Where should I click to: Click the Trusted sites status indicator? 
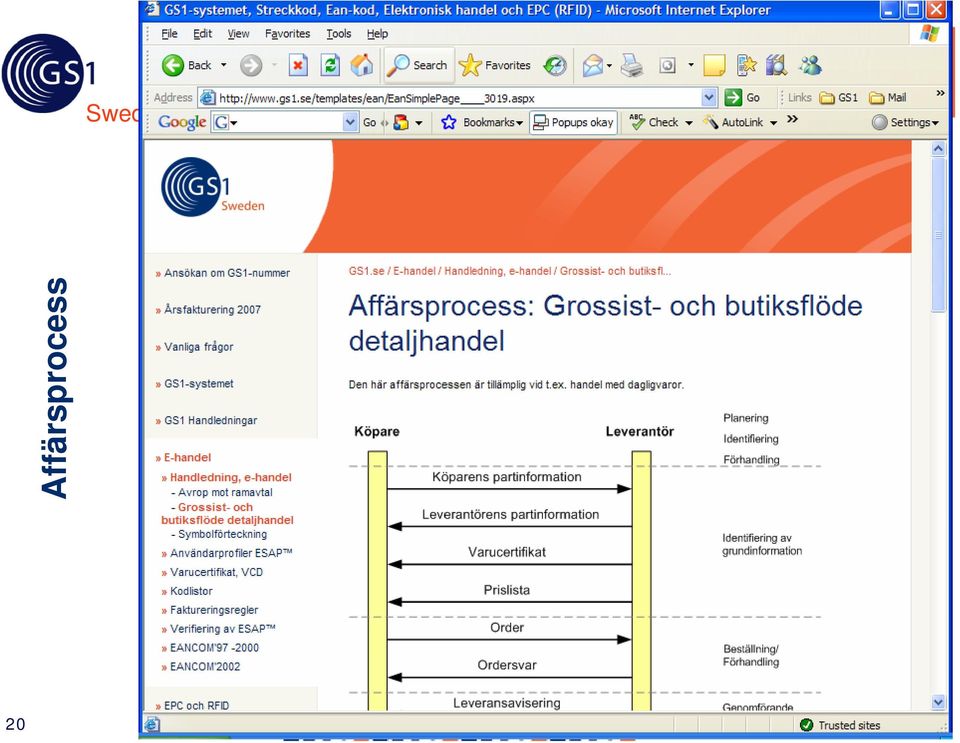841,725
